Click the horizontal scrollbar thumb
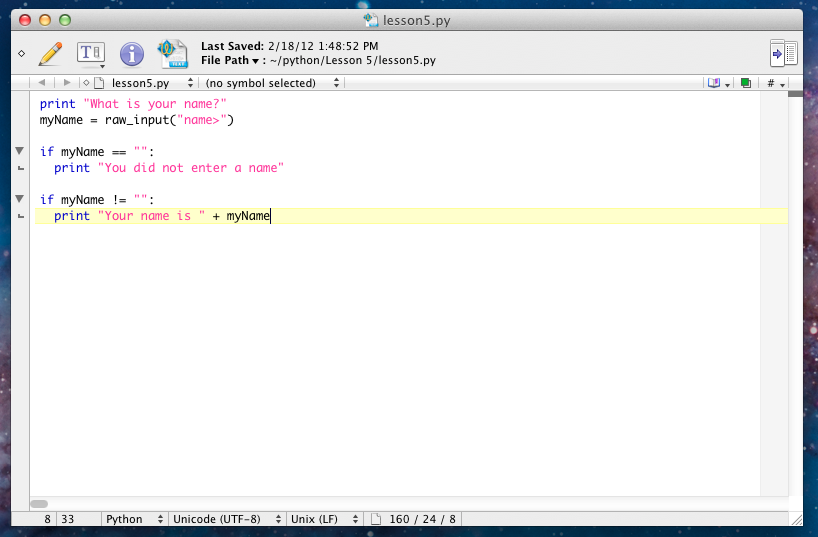The image size is (818, 537). coord(39,504)
